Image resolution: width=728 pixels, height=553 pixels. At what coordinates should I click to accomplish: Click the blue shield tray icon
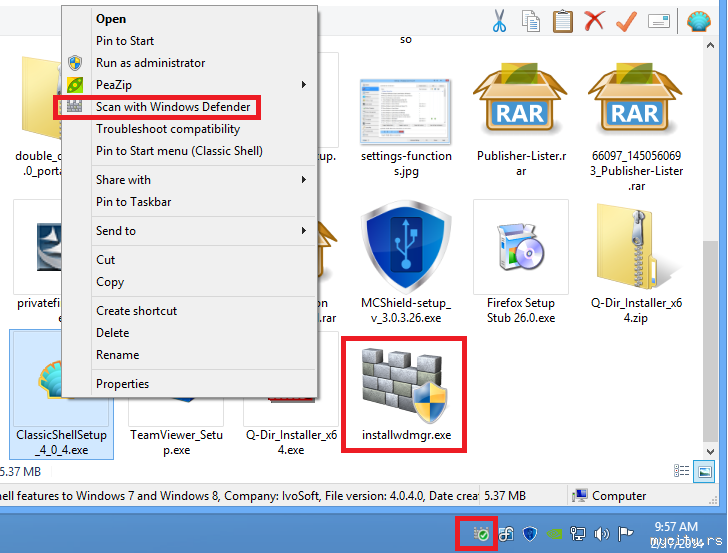[x=530, y=533]
